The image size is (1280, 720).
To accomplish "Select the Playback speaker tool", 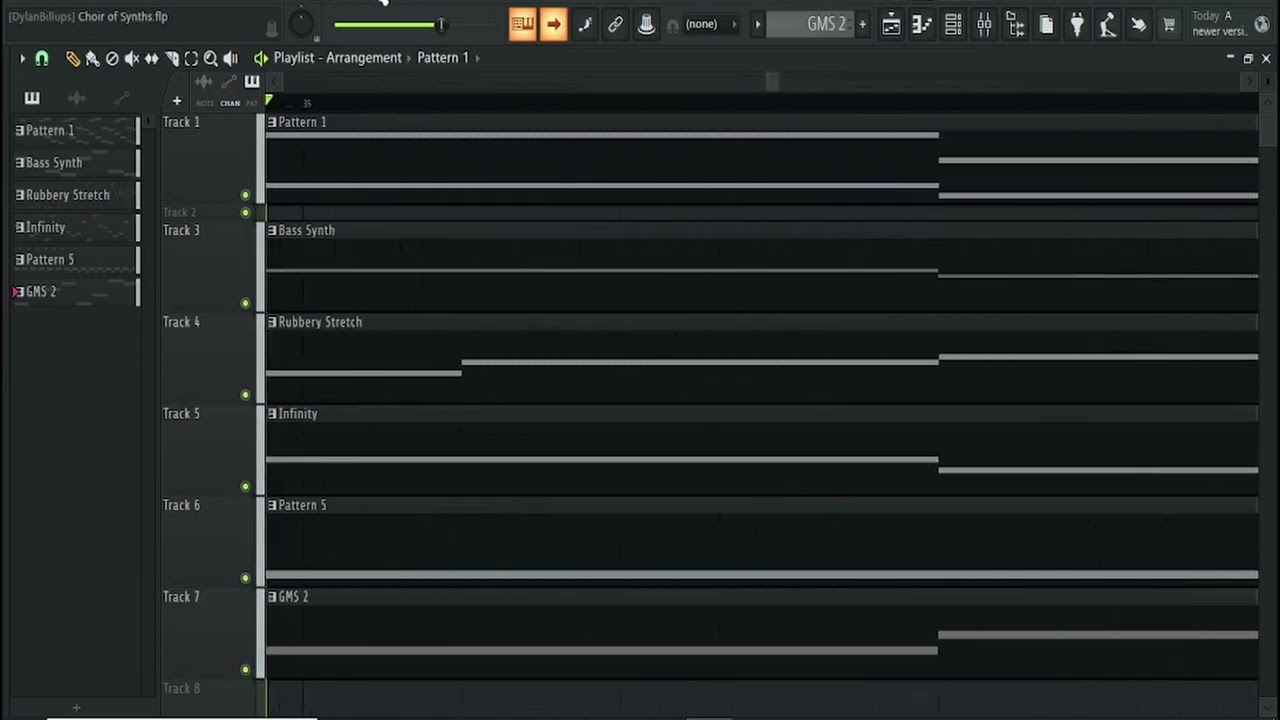I will point(230,59).
